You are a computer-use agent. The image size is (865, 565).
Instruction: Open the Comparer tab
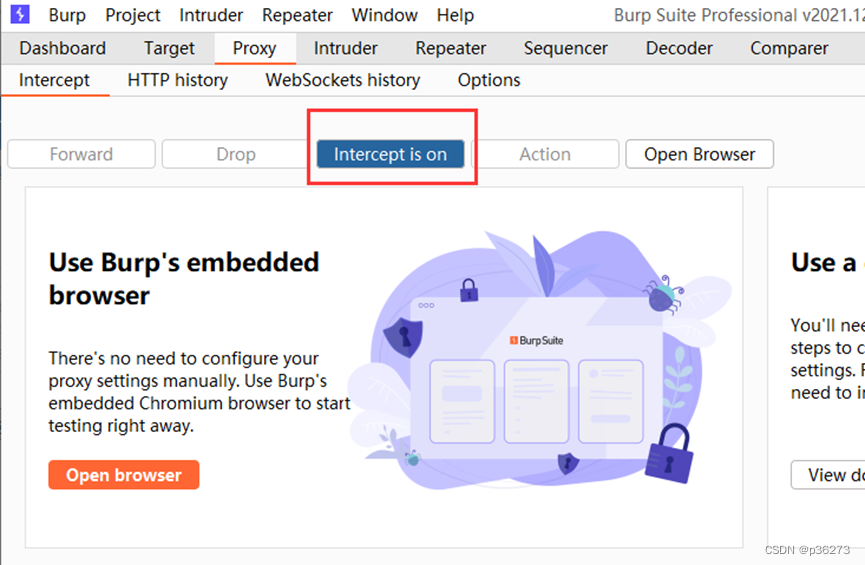[789, 49]
